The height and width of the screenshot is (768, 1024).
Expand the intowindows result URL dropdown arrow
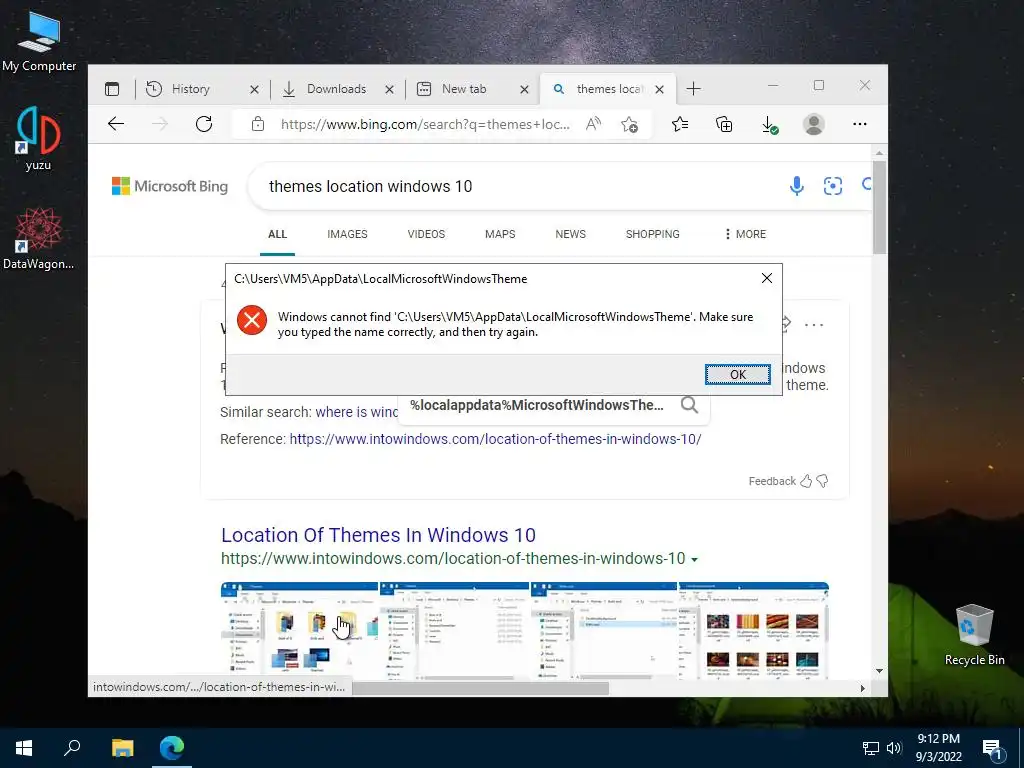tap(694, 560)
